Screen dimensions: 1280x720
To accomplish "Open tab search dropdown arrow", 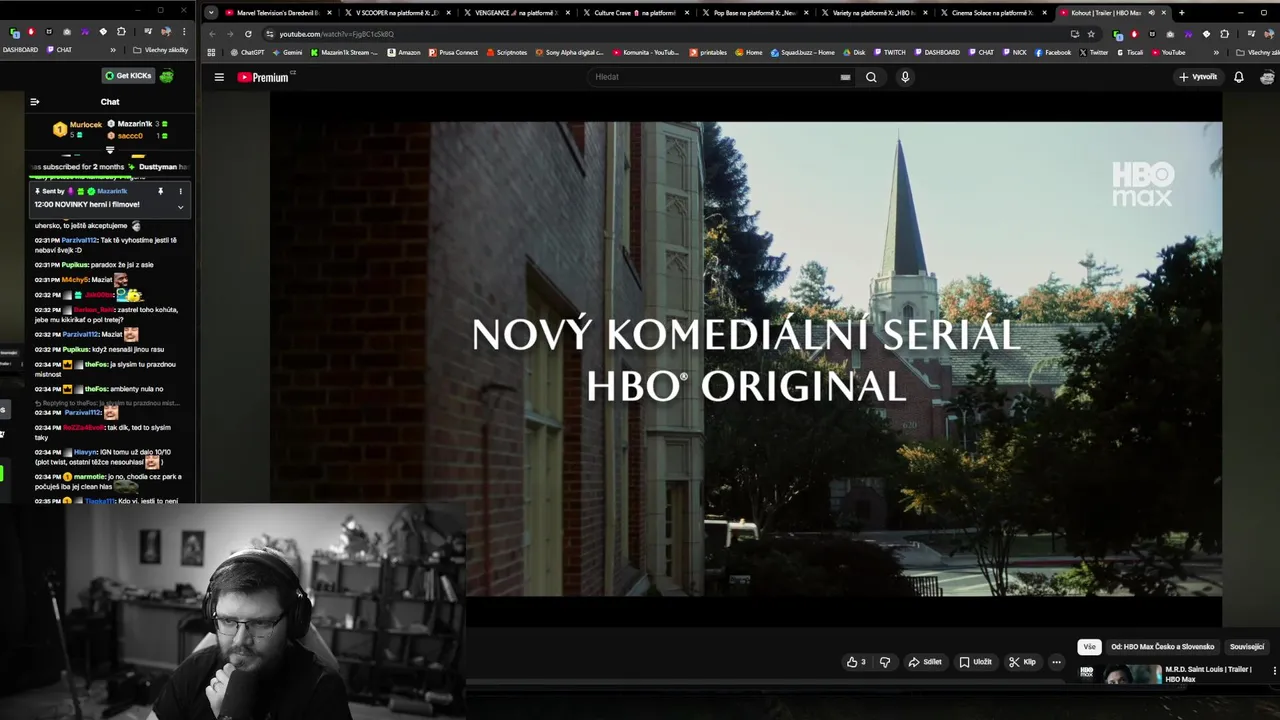I will (x=211, y=13).
